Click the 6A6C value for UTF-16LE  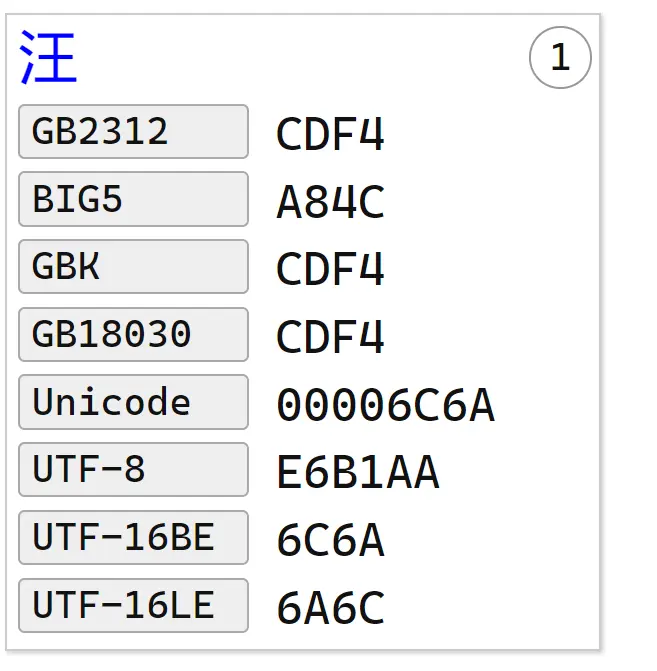[330, 608]
